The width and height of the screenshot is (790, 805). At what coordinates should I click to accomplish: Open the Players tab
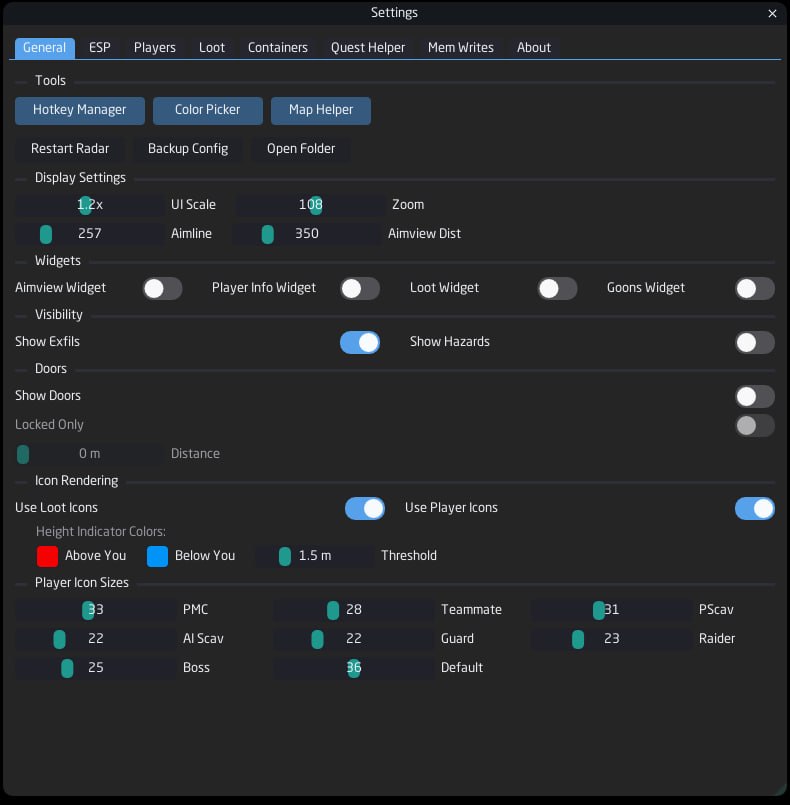coord(155,48)
